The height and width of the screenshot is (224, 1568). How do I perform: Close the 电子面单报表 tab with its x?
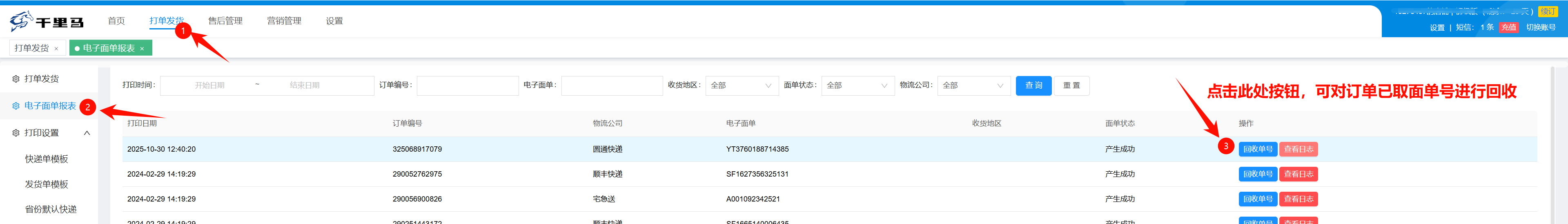(142, 49)
